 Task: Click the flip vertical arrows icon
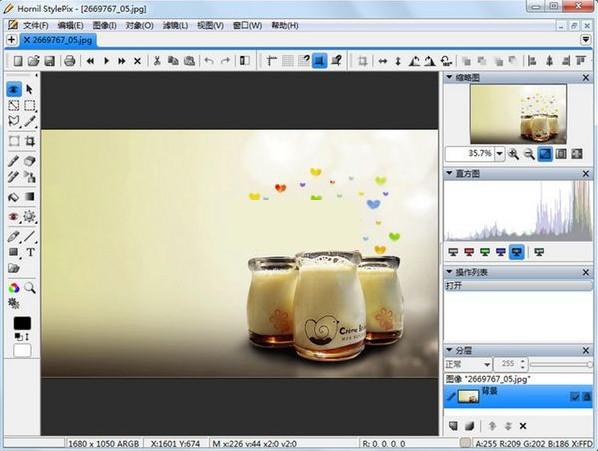click(x=398, y=61)
